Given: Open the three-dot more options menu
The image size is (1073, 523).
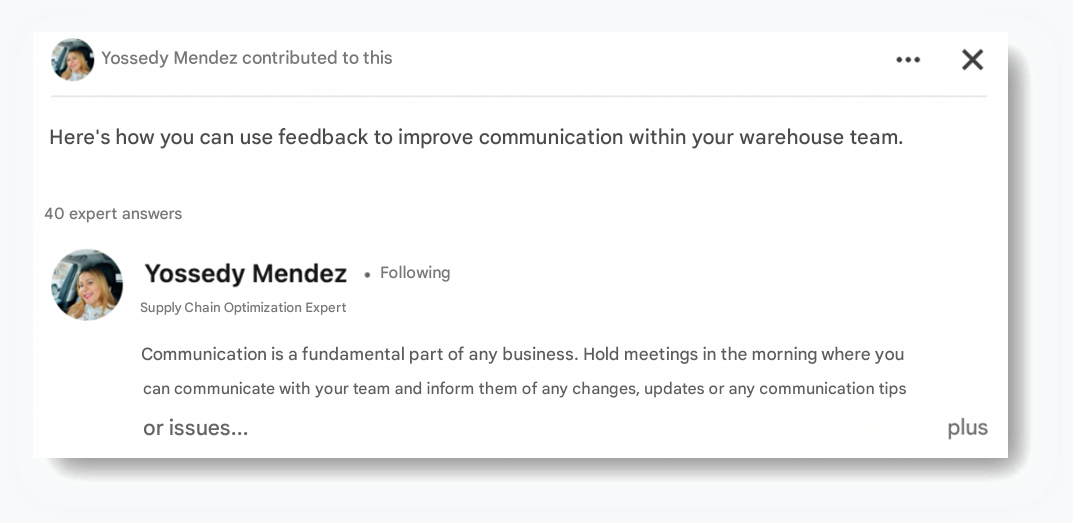Looking at the screenshot, I should [908, 60].
